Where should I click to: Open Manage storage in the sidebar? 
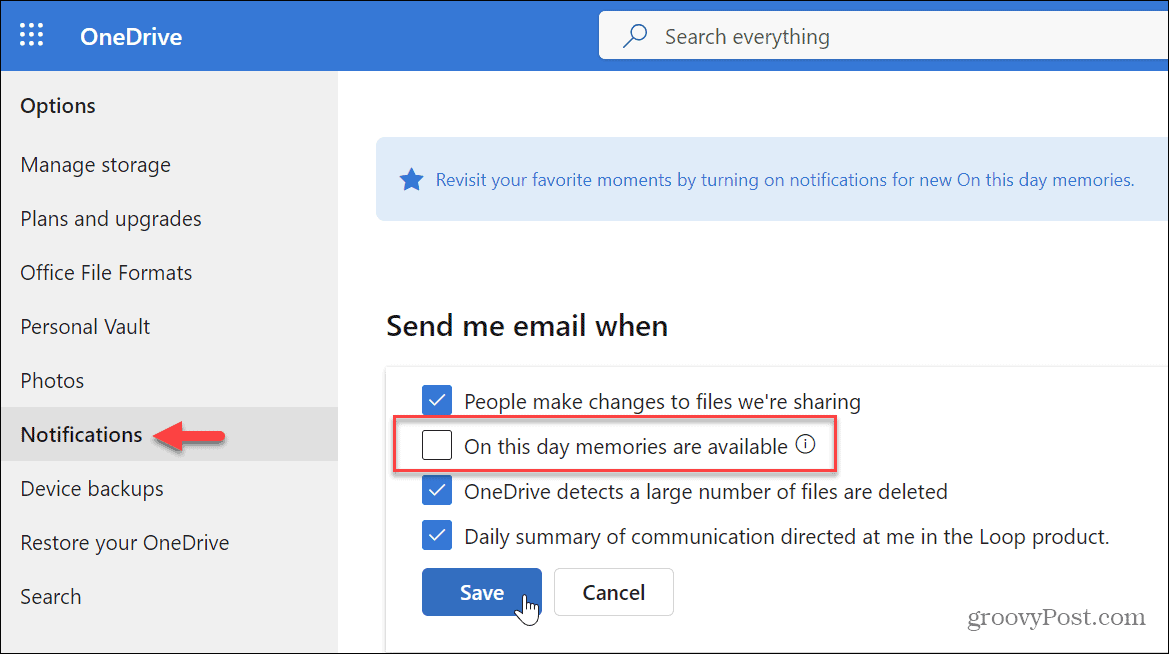[96, 165]
